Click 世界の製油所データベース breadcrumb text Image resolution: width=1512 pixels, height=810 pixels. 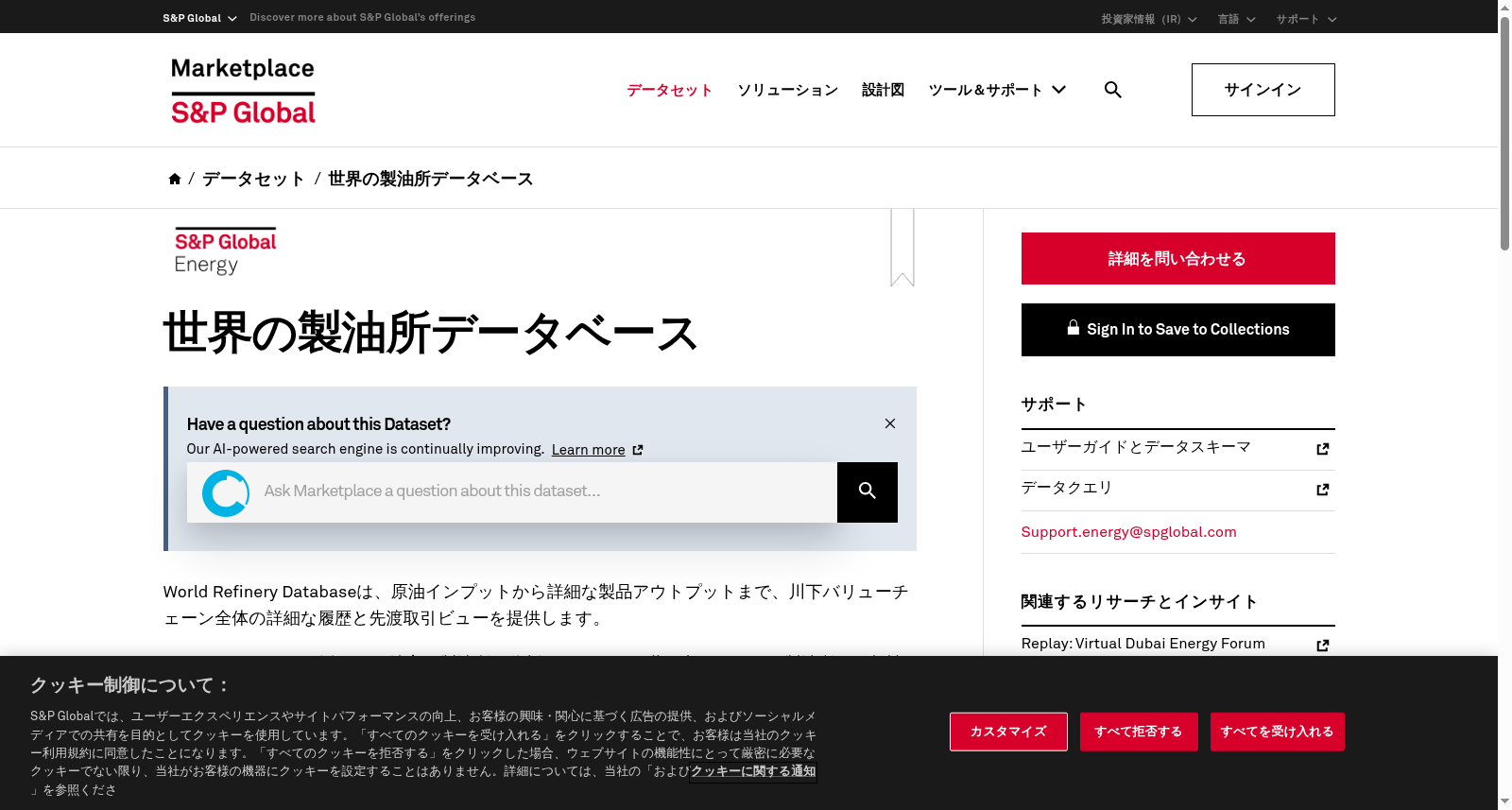pos(430,179)
